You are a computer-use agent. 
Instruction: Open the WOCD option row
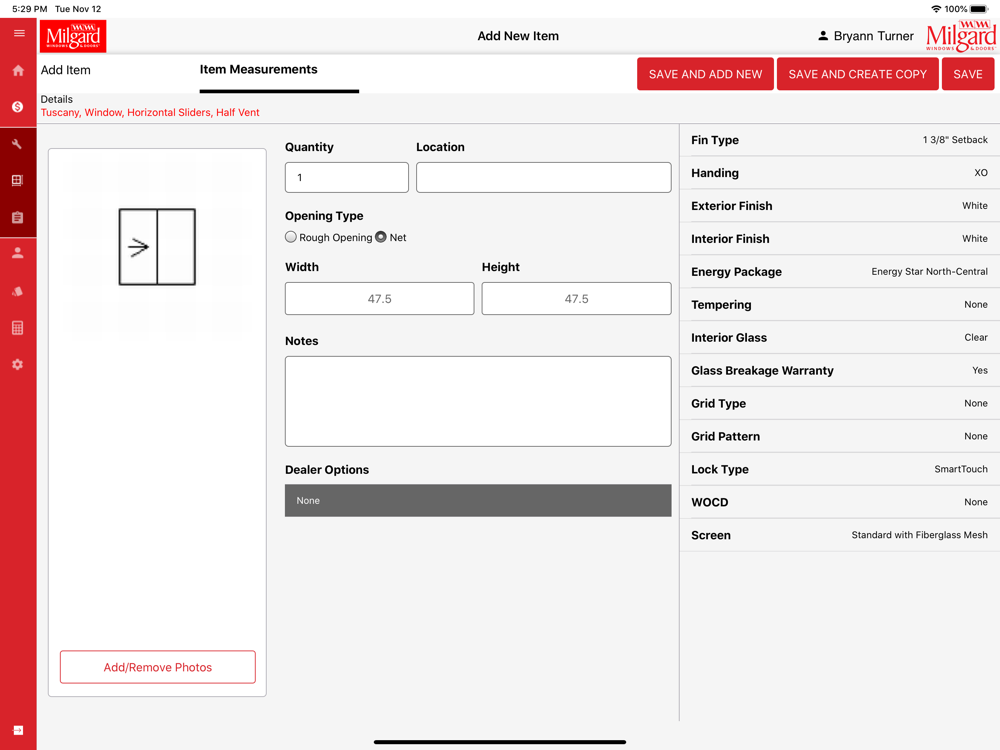pyautogui.click(x=839, y=503)
